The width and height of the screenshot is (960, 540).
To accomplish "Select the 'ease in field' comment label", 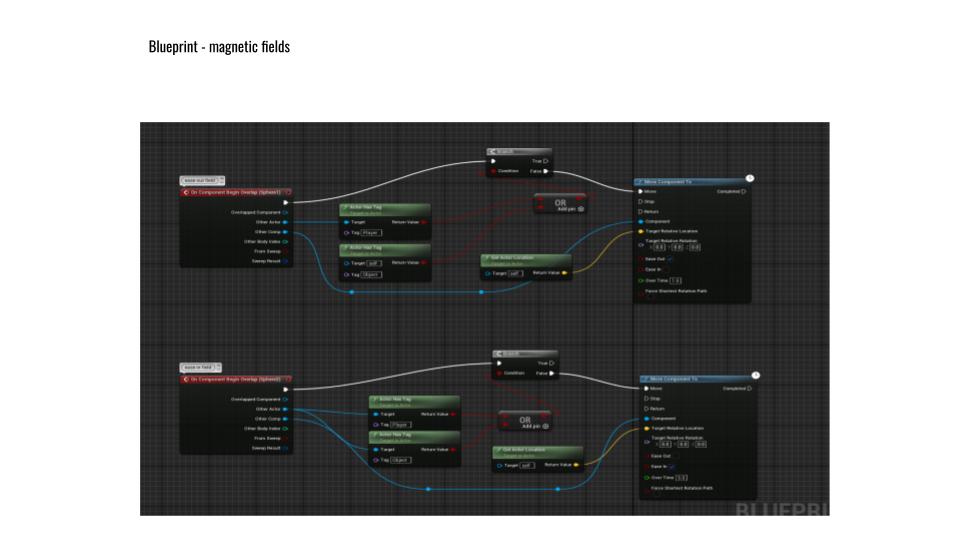I will point(202,367).
